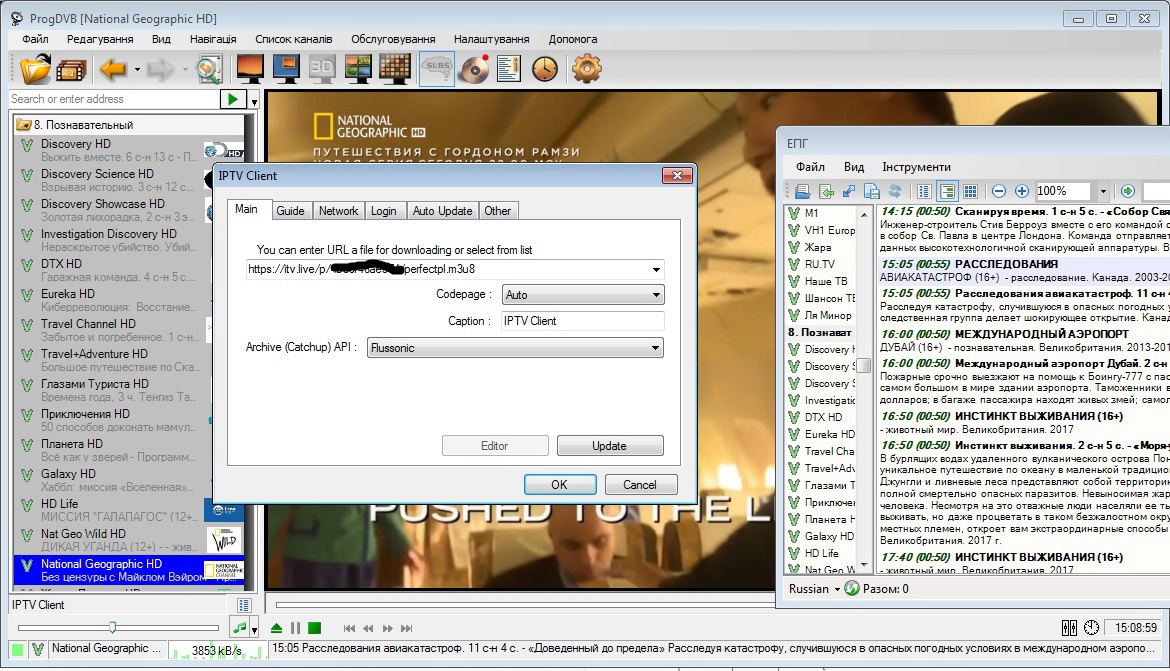Open EPG zoom 100% dropdown
The width and height of the screenshot is (1170, 671).
[1103, 191]
